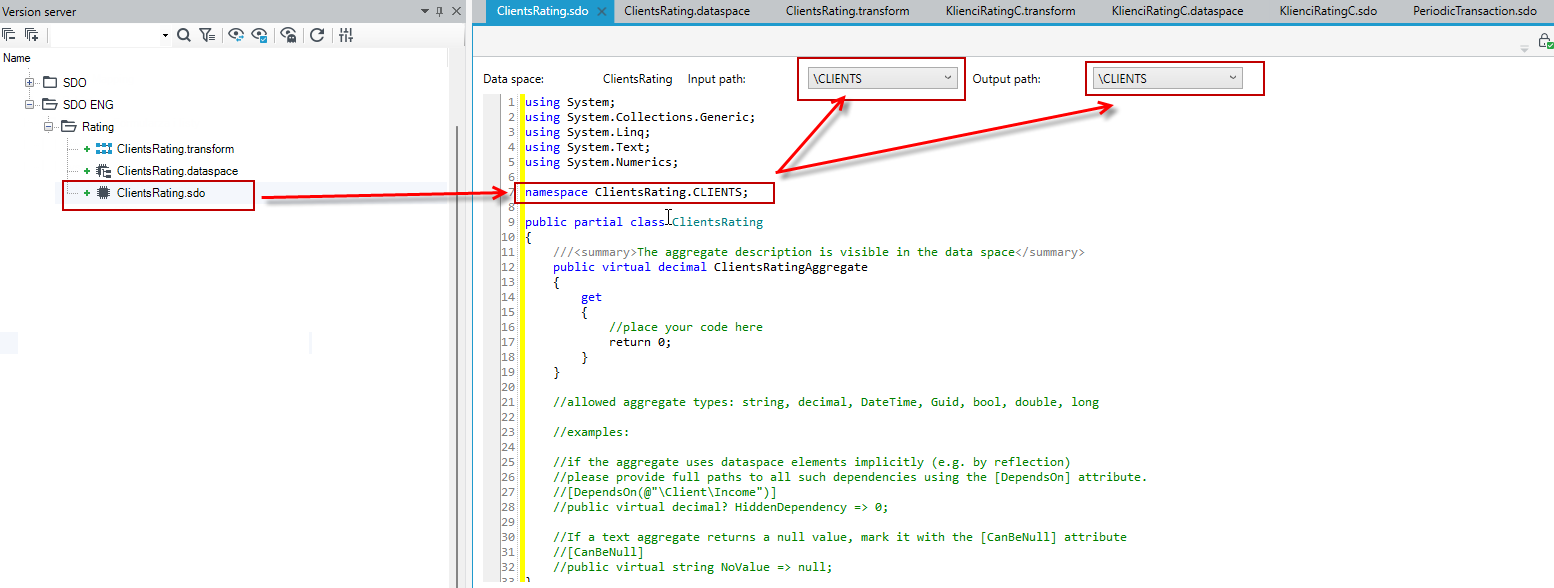Open the Output path \CLIENTS dropdown
This screenshot has width=1554, height=588.
point(1167,78)
